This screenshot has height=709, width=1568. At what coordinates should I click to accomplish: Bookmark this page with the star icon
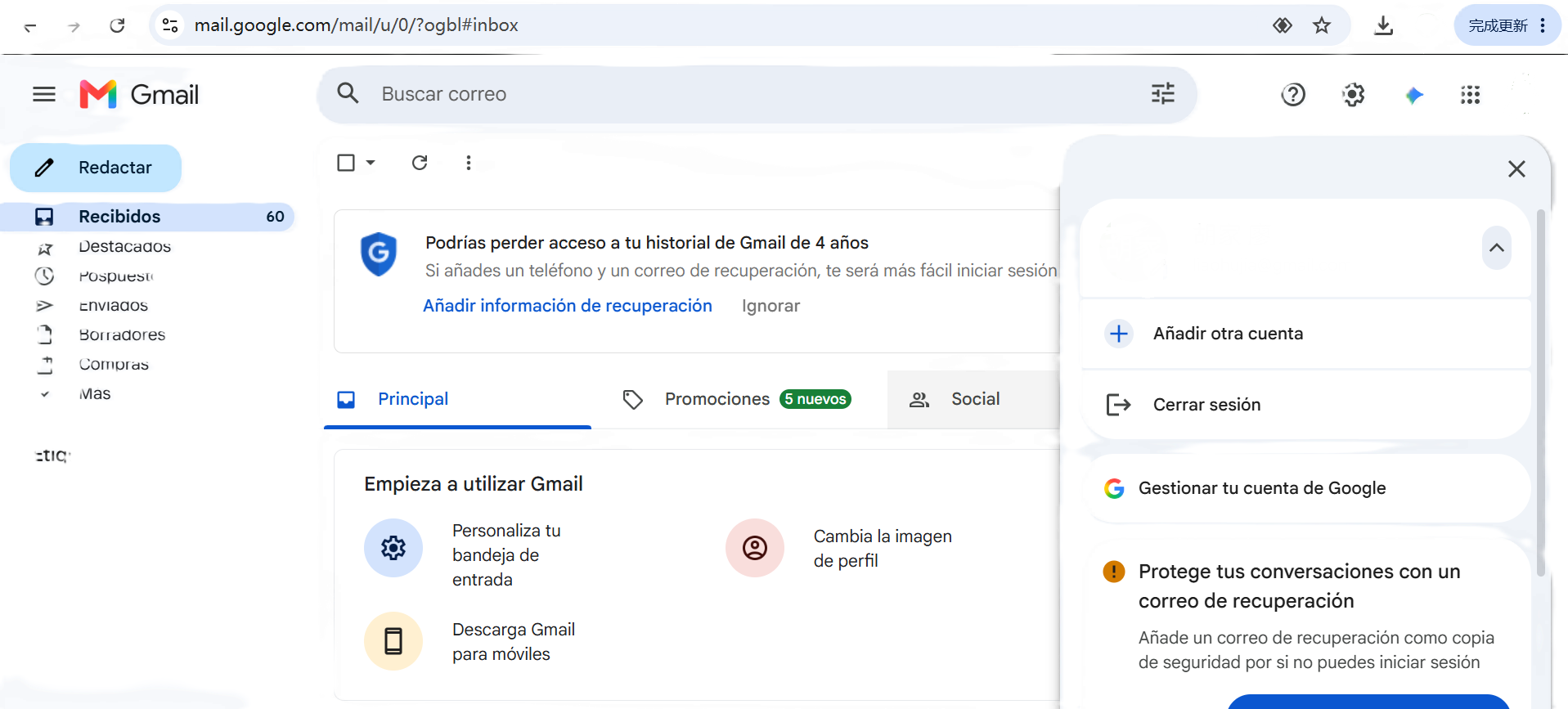coord(1322,25)
